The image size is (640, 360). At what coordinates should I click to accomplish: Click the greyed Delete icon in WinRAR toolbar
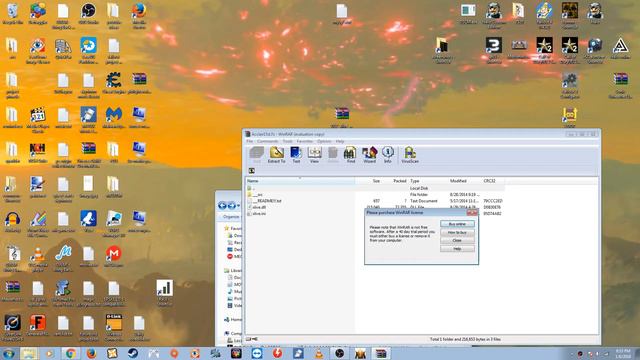pyautogui.click(x=333, y=155)
